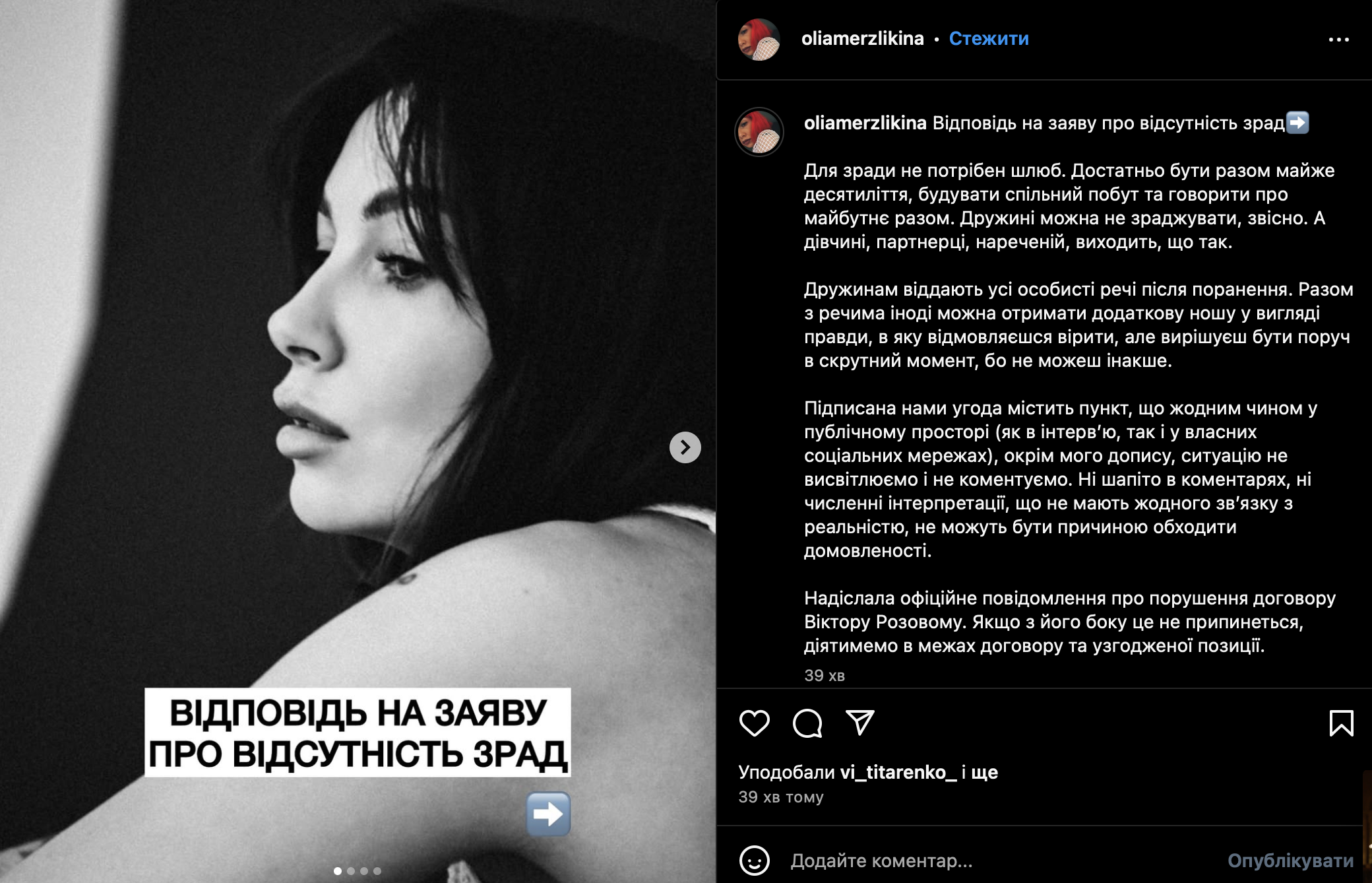Select the fourth carousel dot indicator
Viewport: 1372px width, 883px height.
tap(377, 871)
